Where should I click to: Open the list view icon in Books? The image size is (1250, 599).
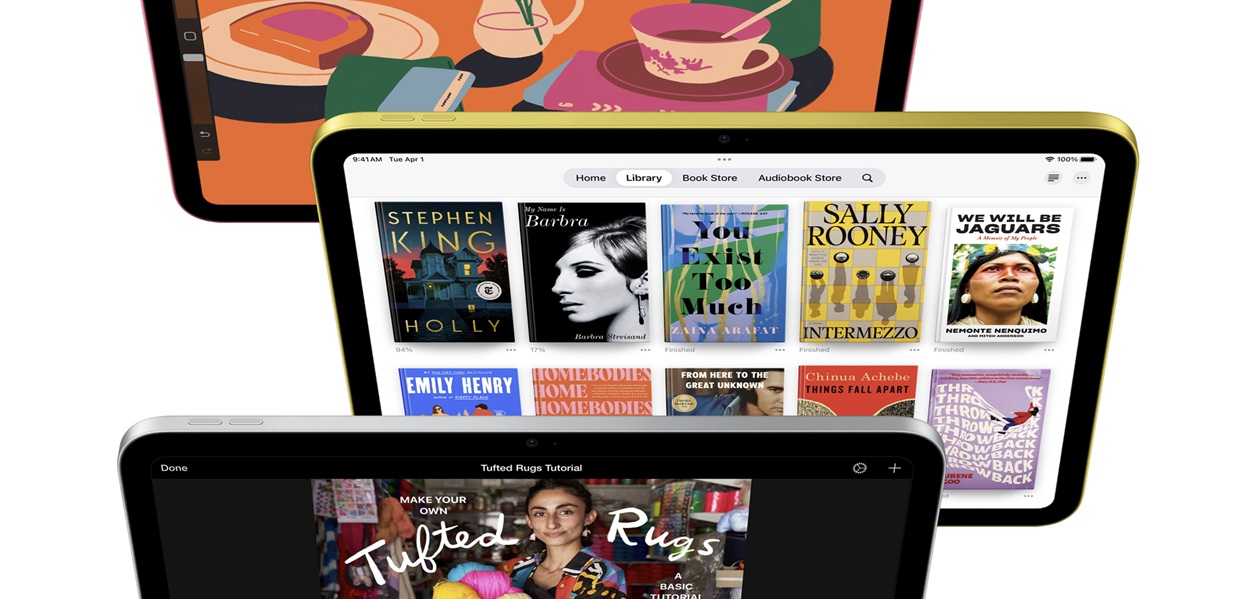click(1053, 178)
